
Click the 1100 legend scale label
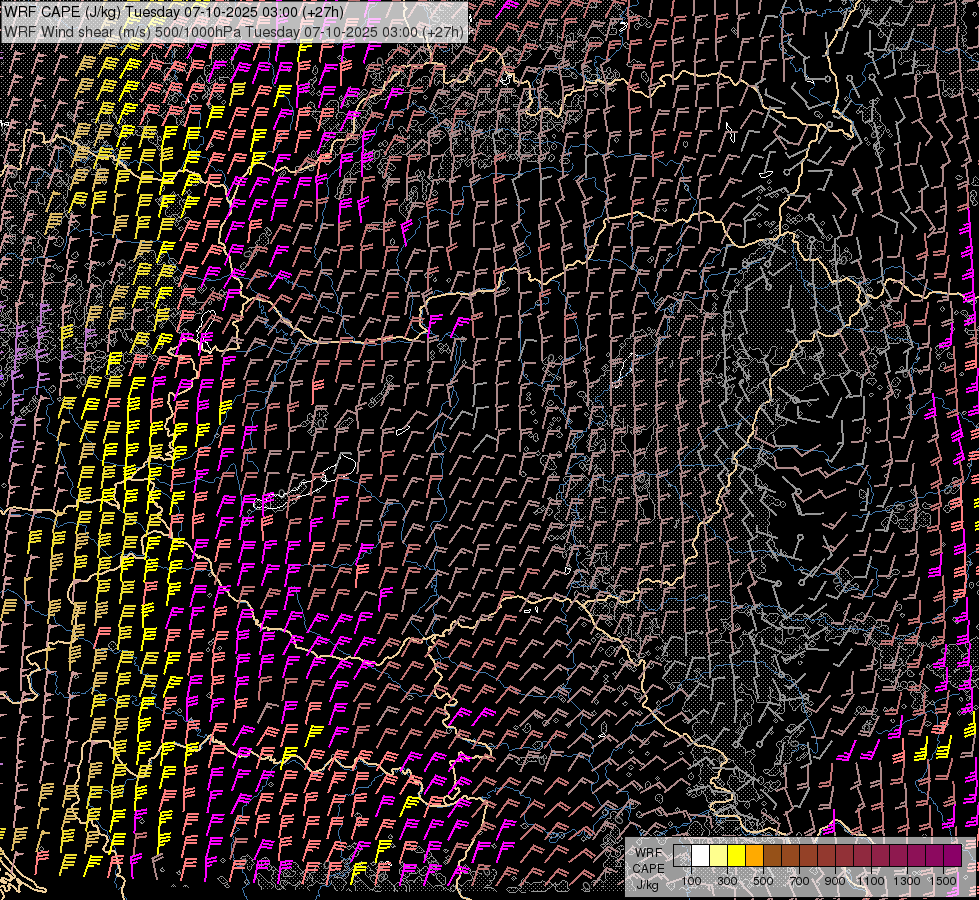click(x=871, y=881)
